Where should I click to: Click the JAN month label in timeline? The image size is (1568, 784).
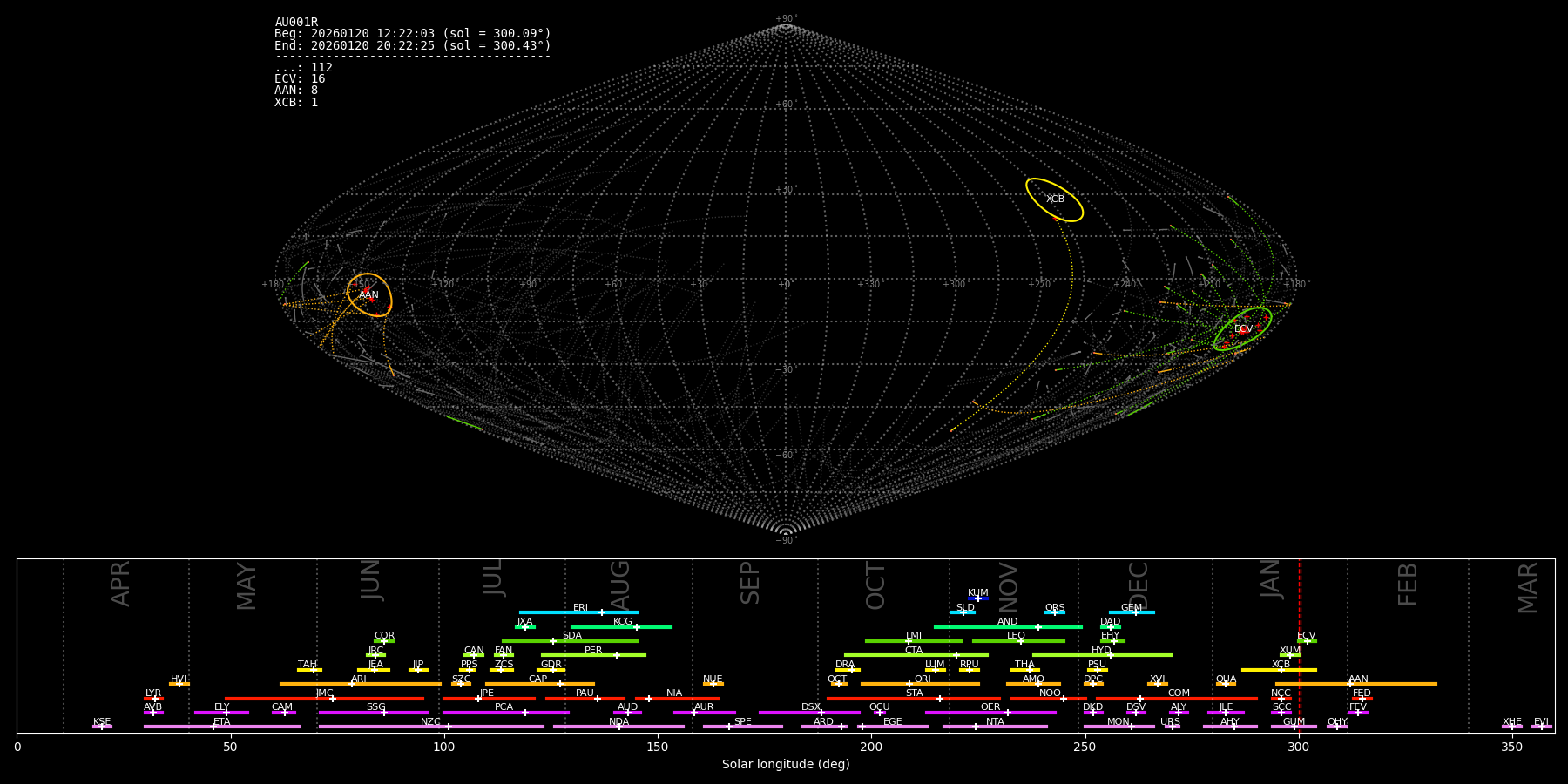[x=1271, y=578]
